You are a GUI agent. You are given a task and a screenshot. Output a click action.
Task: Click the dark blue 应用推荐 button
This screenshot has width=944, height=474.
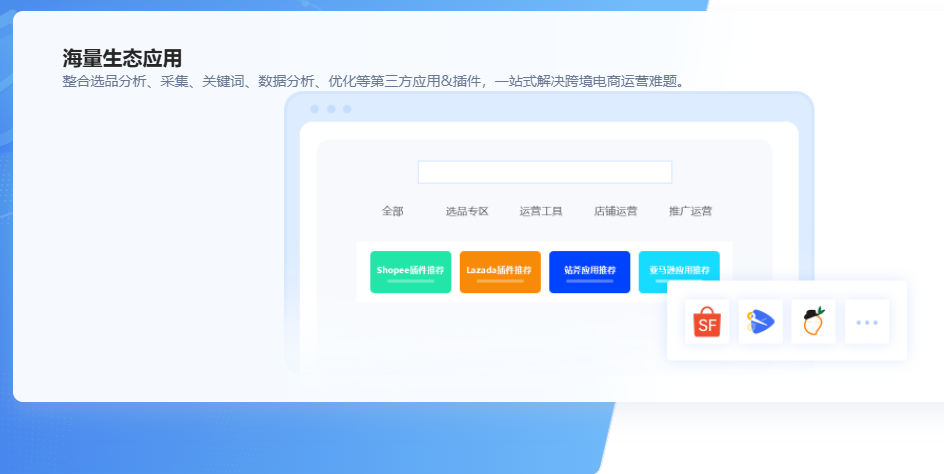click(x=589, y=272)
